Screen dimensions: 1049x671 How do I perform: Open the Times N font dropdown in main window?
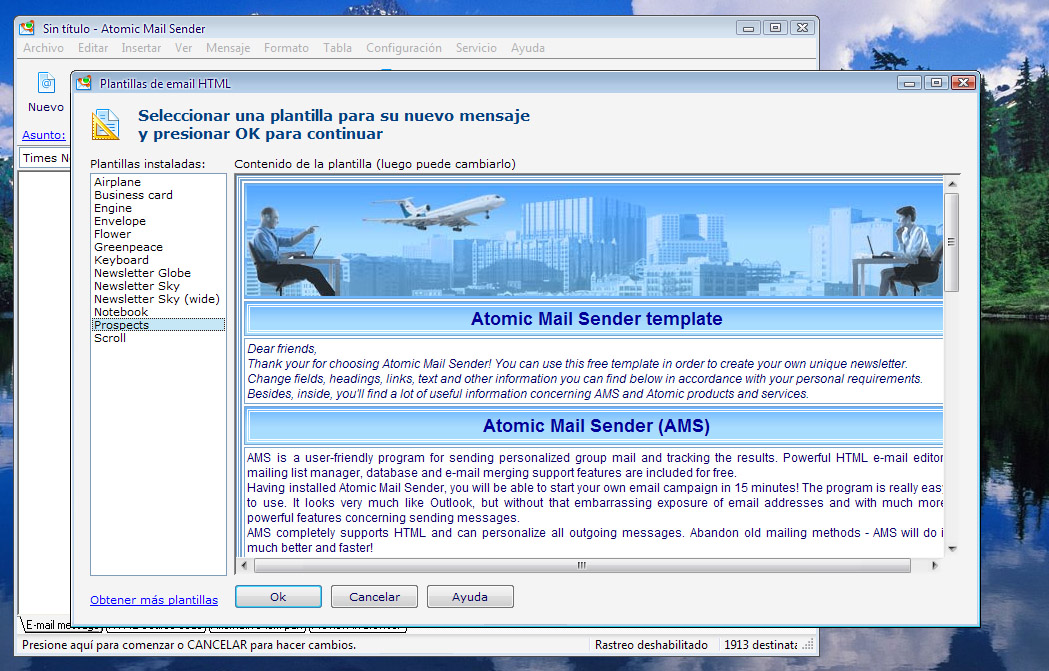(x=45, y=158)
